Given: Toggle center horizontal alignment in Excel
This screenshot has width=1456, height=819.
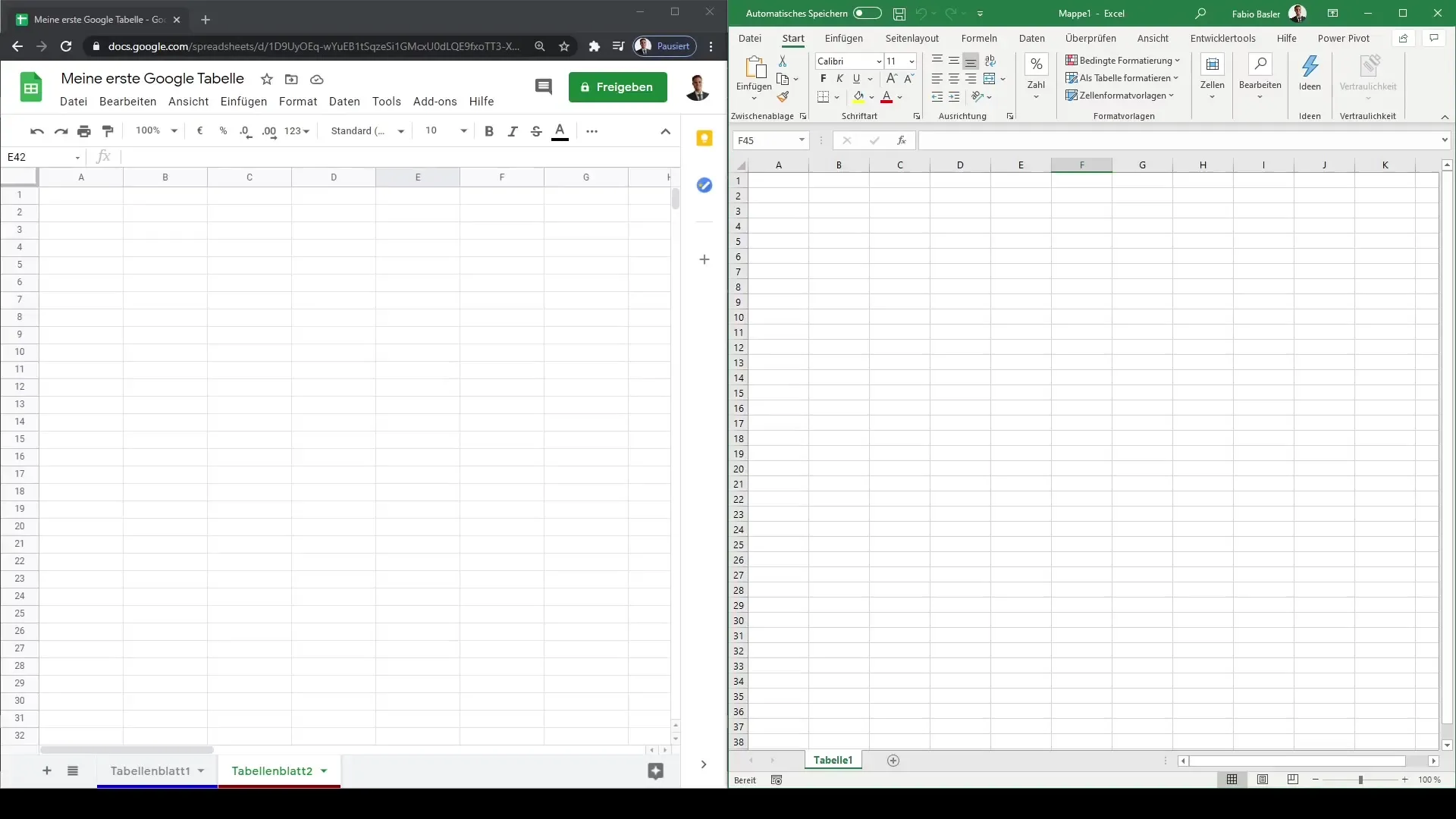Looking at the screenshot, I should (x=954, y=79).
